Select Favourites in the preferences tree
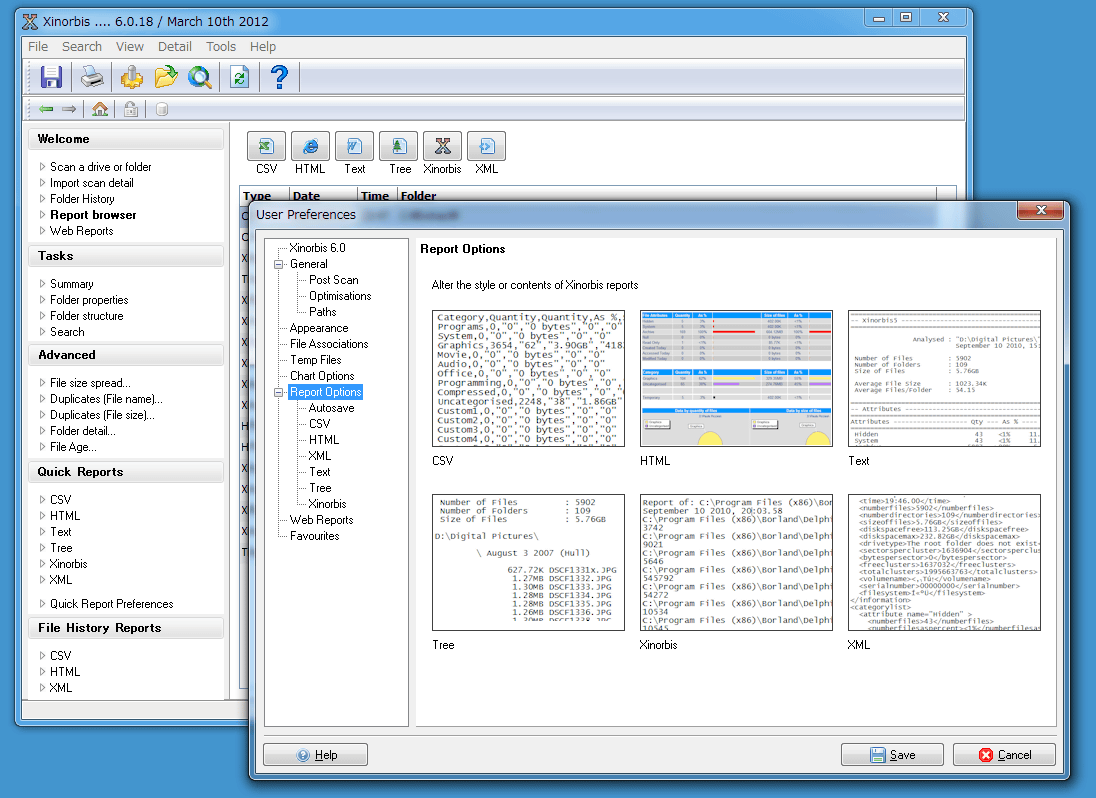 click(315, 537)
